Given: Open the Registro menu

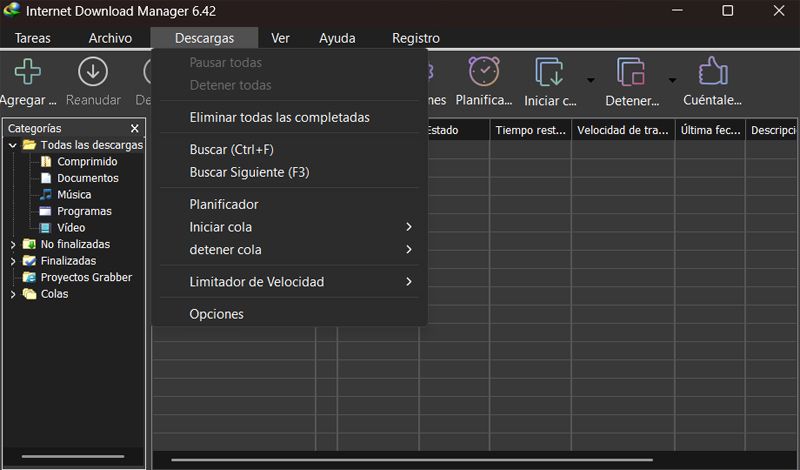Looking at the screenshot, I should (x=416, y=38).
